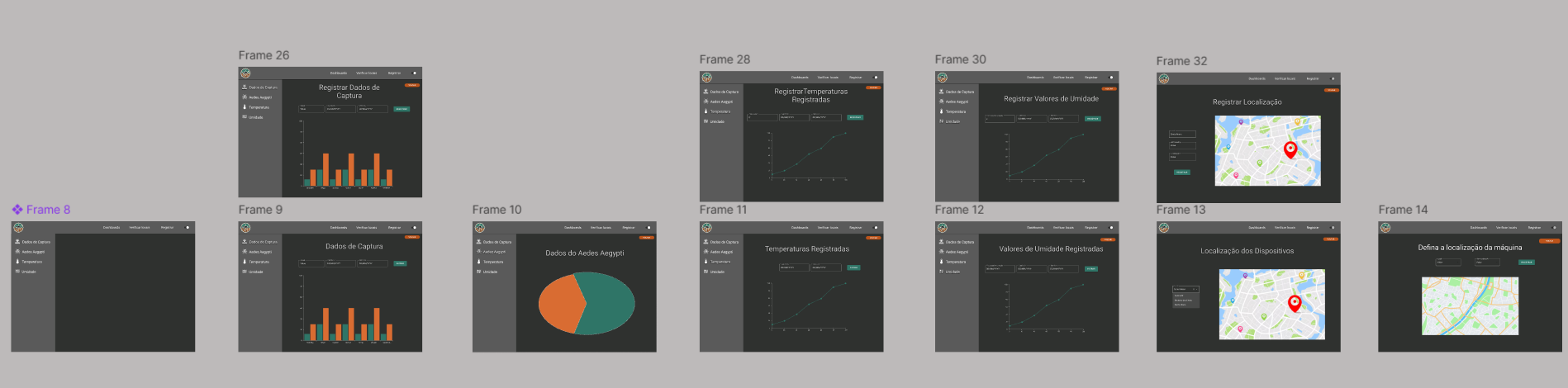This screenshot has height=388, width=1568.
Task: Flip the header toggle in Frame 30
Action: click(x=1111, y=78)
